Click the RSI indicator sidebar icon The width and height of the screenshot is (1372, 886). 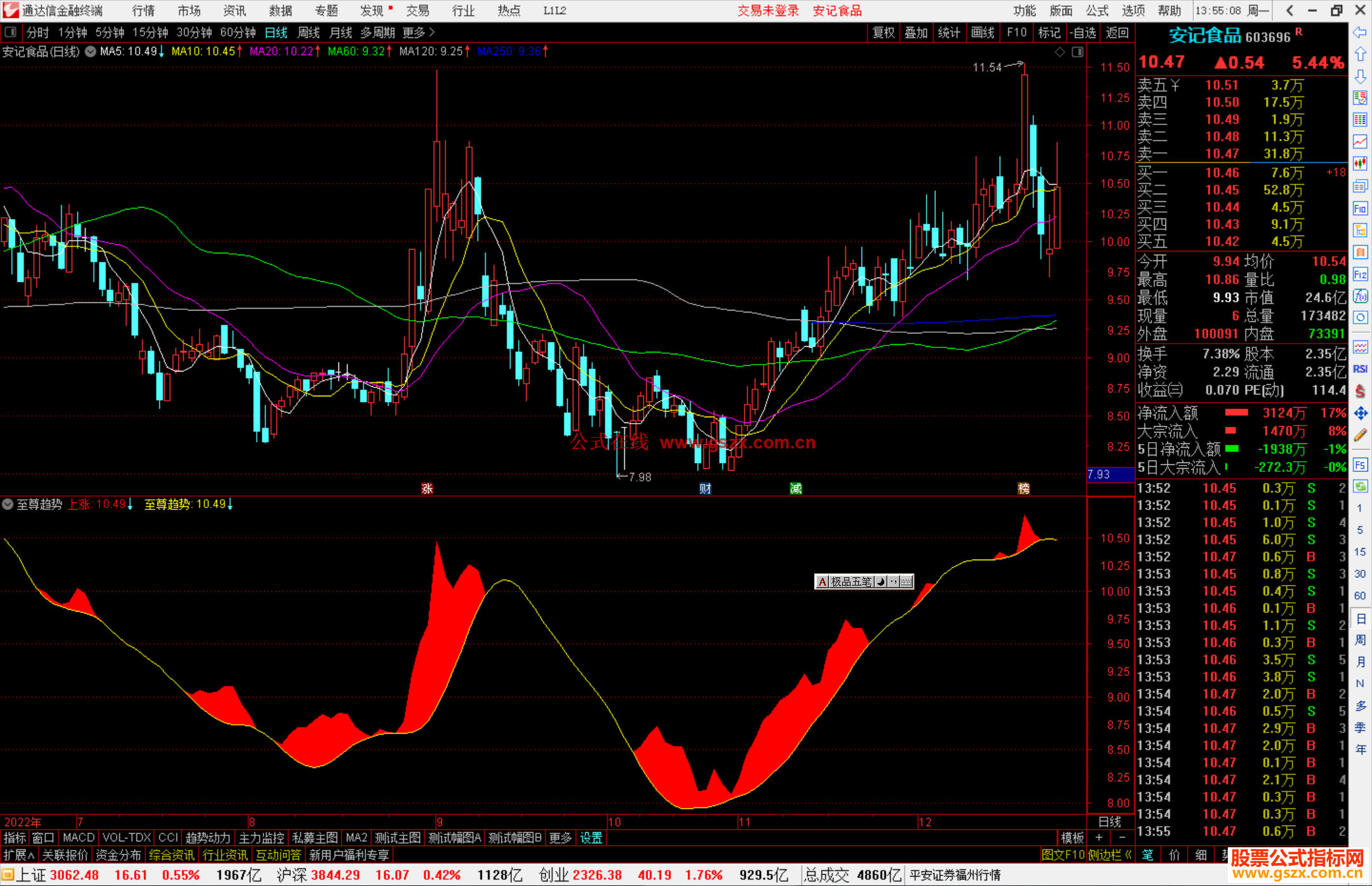(x=1360, y=369)
